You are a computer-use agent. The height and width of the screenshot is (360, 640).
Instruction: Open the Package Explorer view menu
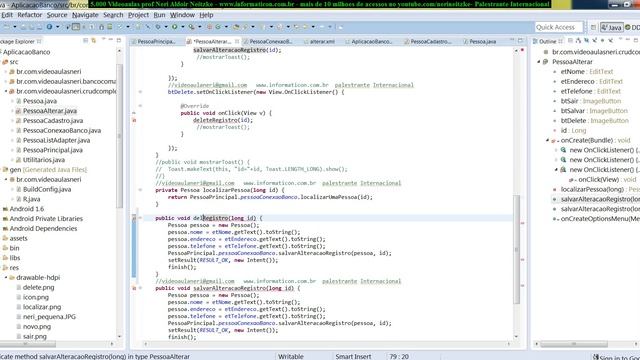coord(103,39)
